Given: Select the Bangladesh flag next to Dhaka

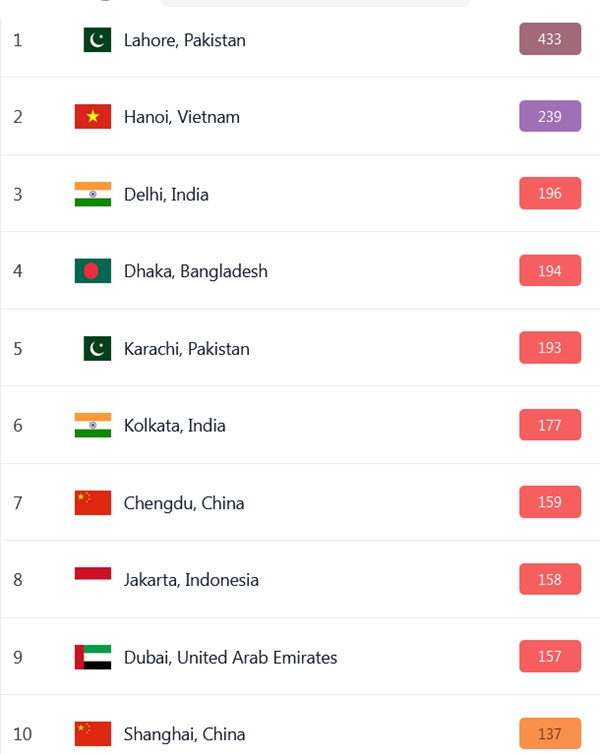Looking at the screenshot, I should tap(92, 271).
